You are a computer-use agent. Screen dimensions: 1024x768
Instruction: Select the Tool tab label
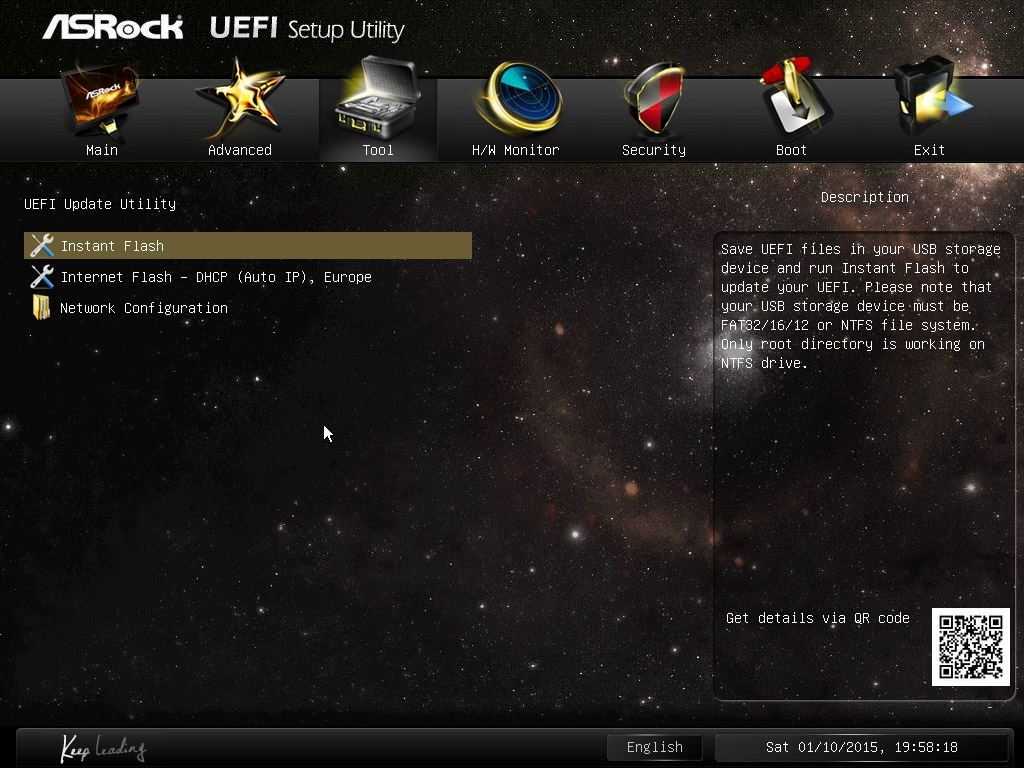378,150
